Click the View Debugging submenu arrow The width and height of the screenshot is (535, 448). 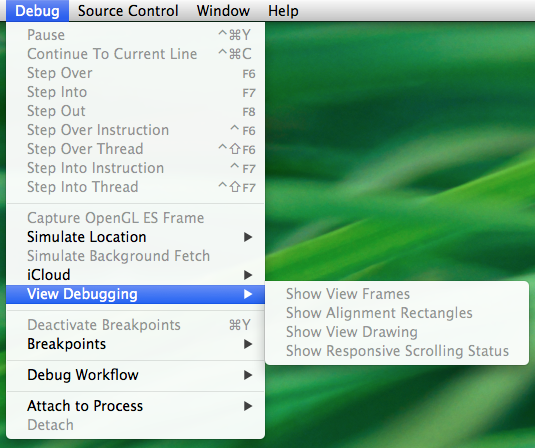coord(248,294)
